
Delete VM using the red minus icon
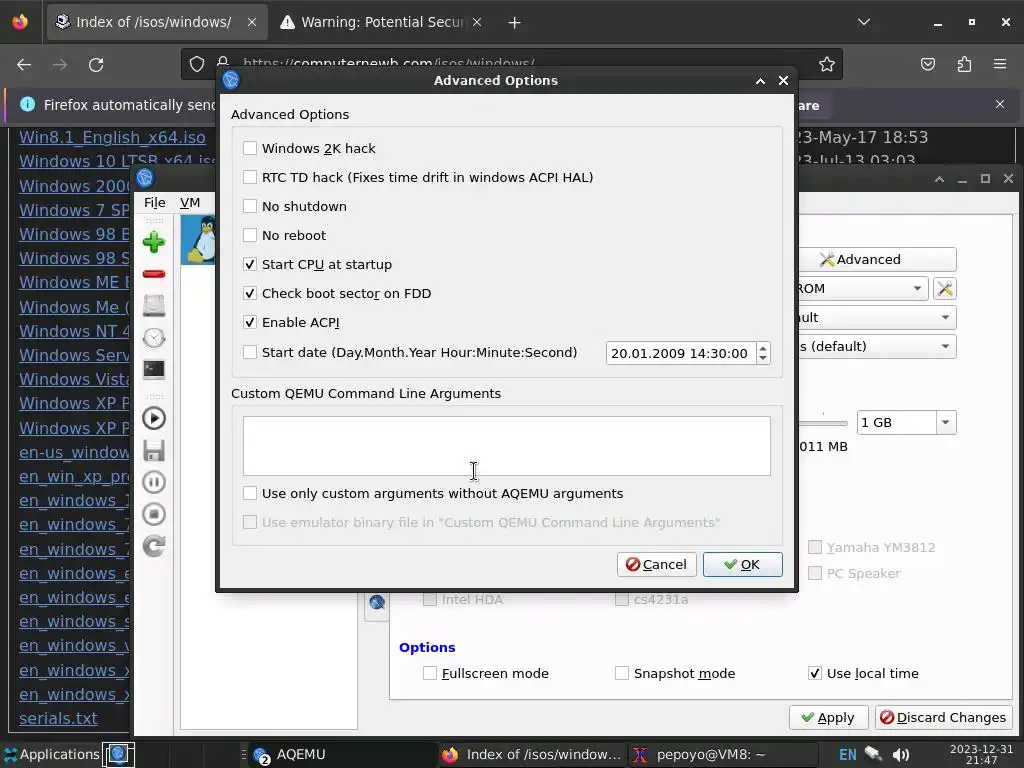[154, 274]
